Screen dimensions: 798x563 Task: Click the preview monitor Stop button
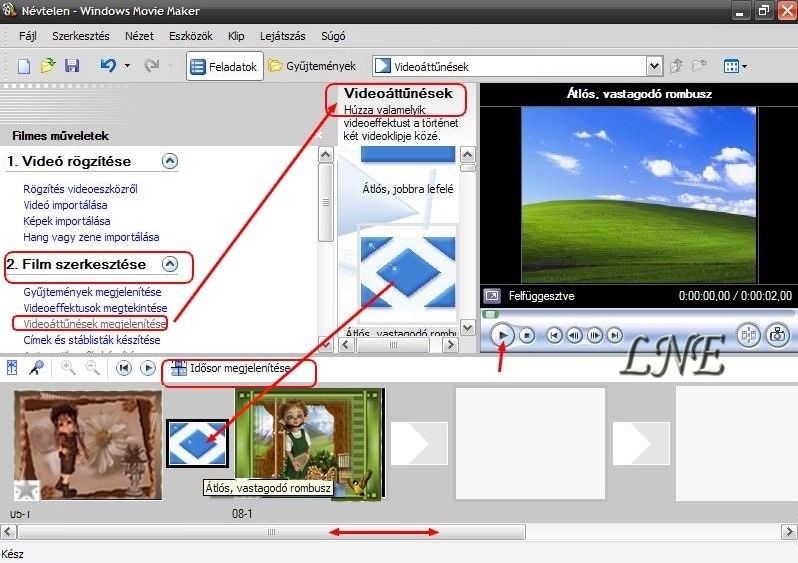click(527, 335)
